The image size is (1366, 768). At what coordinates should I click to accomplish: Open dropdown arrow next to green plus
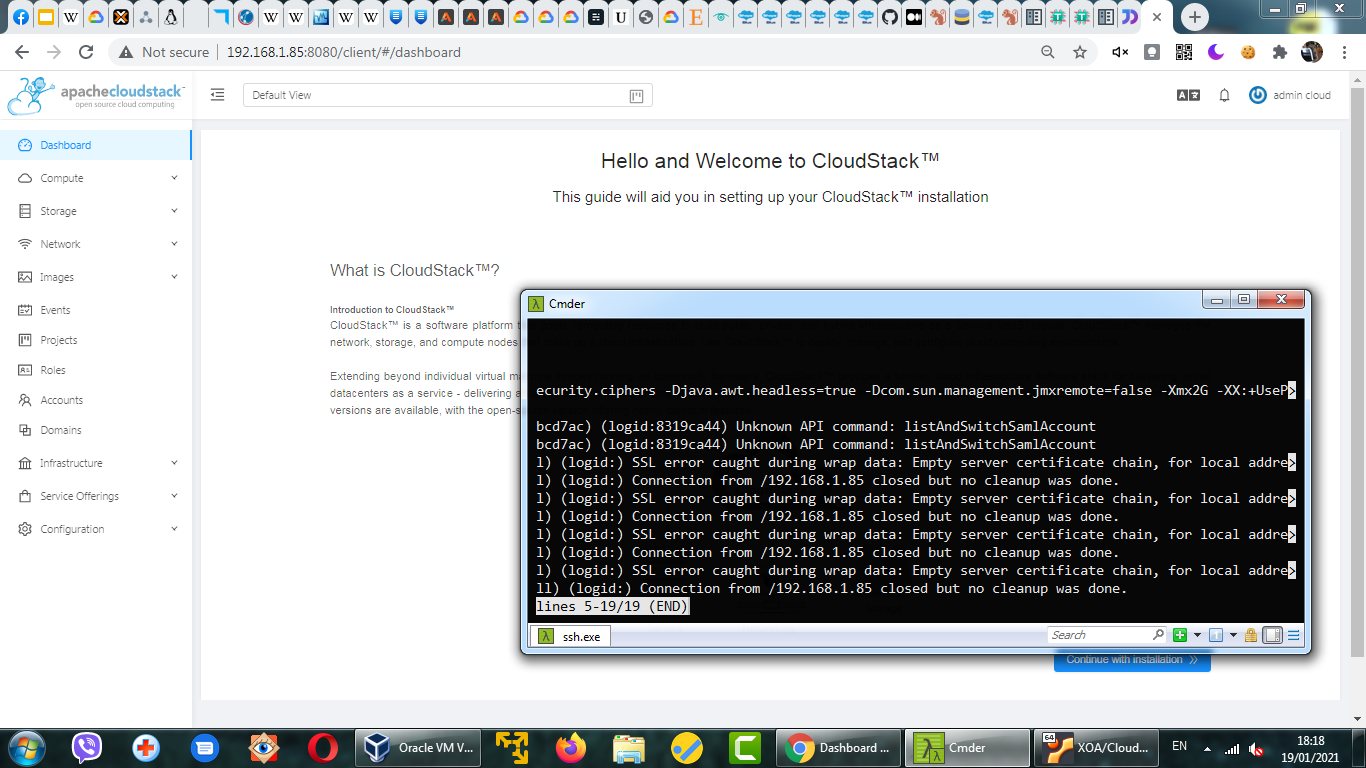[1197, 635]
